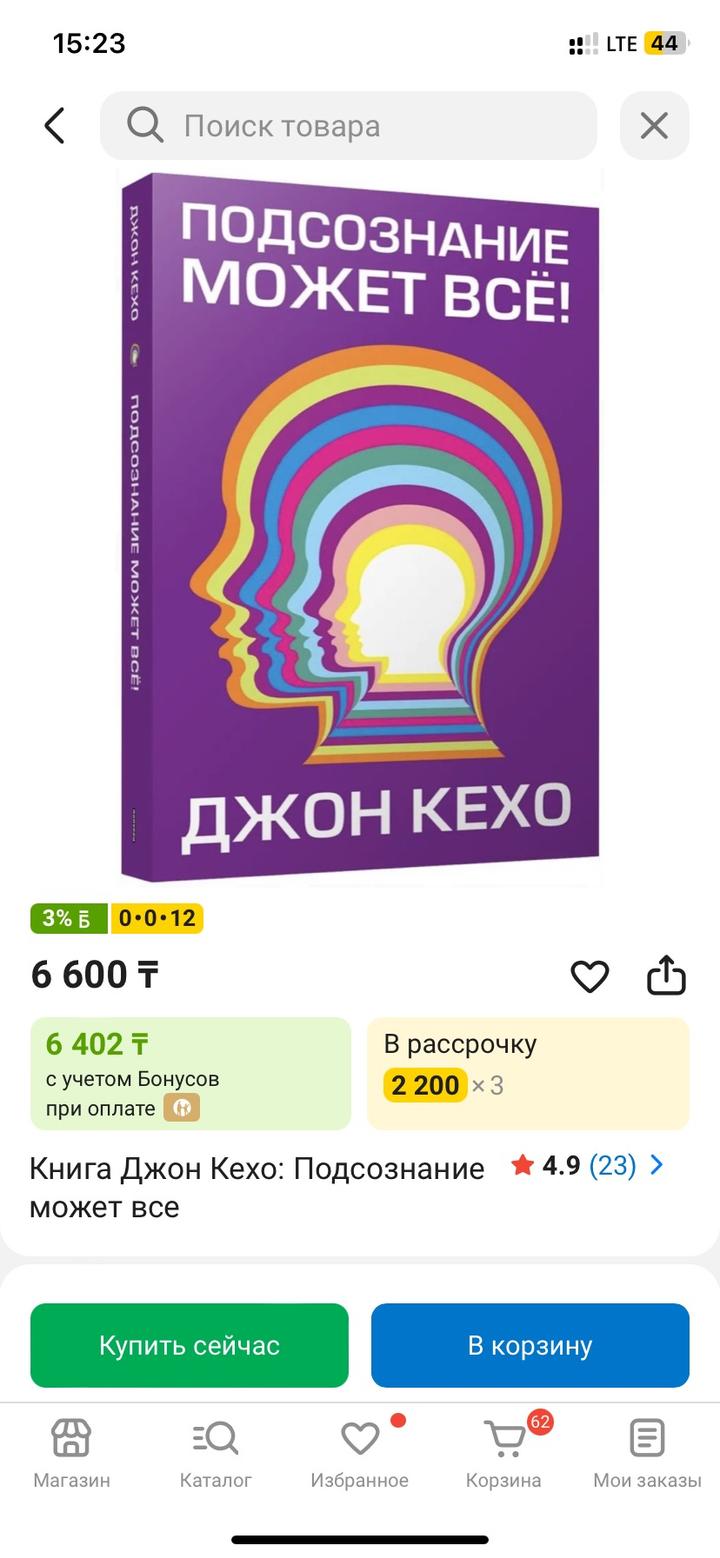Open the Магазин tab
This screenshot has width=720, height=1558.
(x=72, y=1453)
